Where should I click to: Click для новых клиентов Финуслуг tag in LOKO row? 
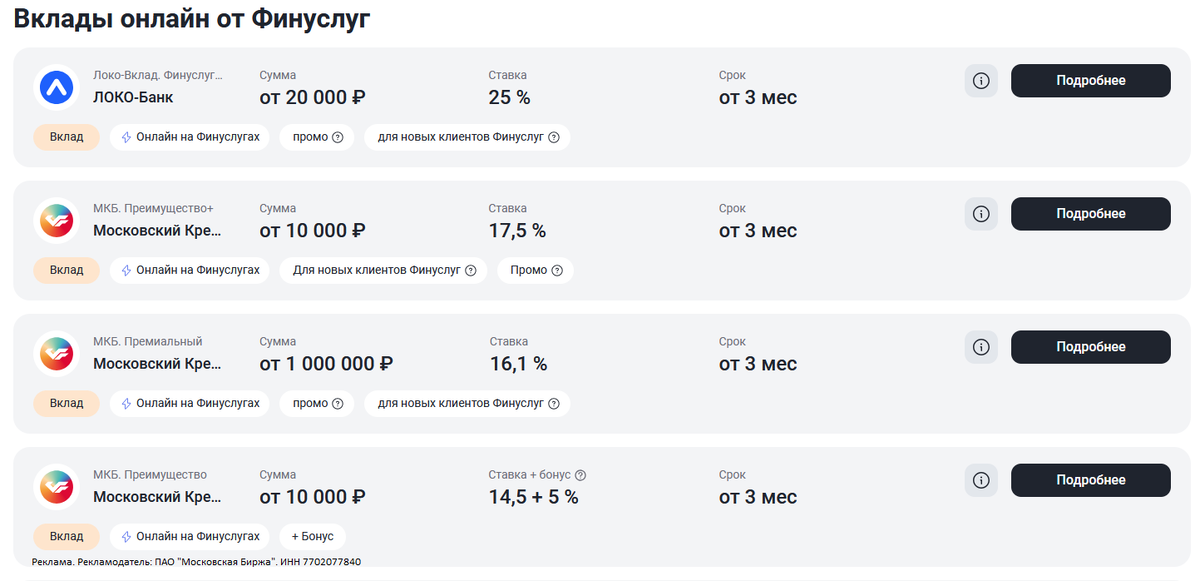(467, 137)
